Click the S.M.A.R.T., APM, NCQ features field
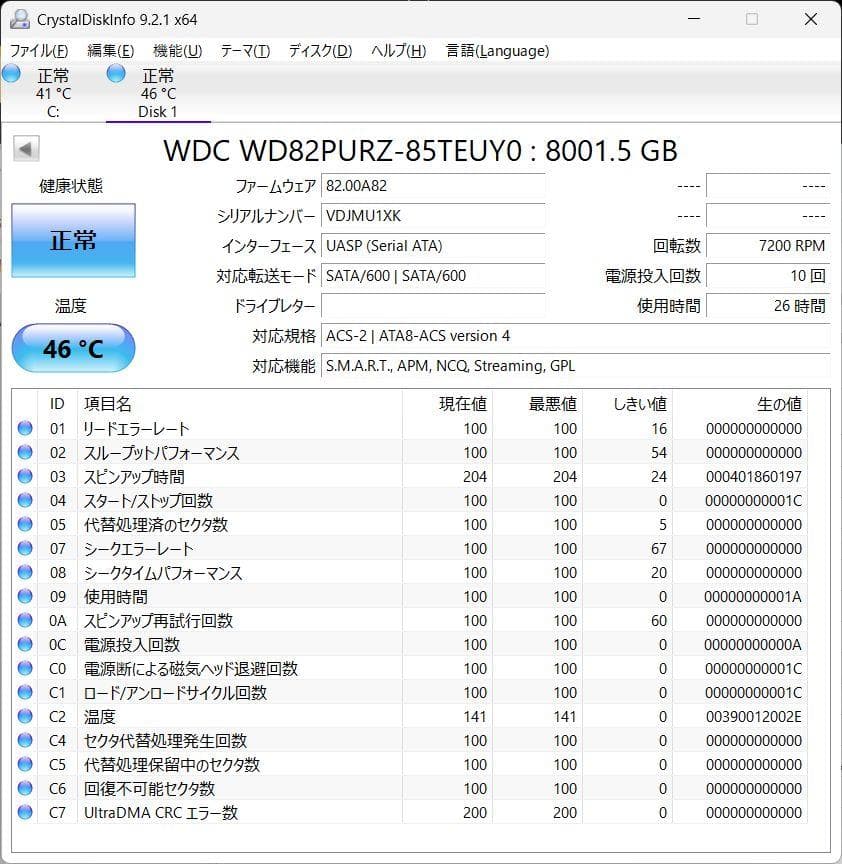This screenshot has height=864, width=842. coord(575,366)
